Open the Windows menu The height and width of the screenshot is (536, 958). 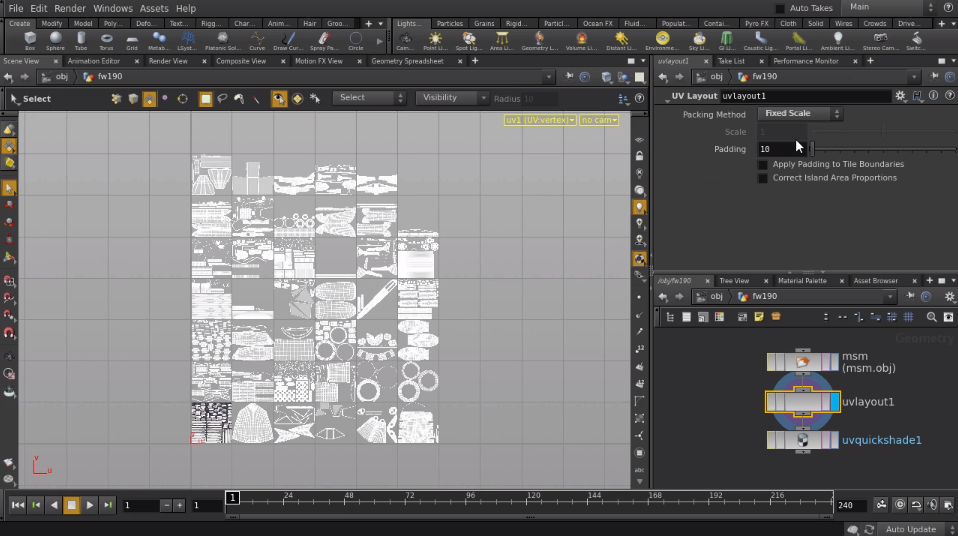(112, 9)
